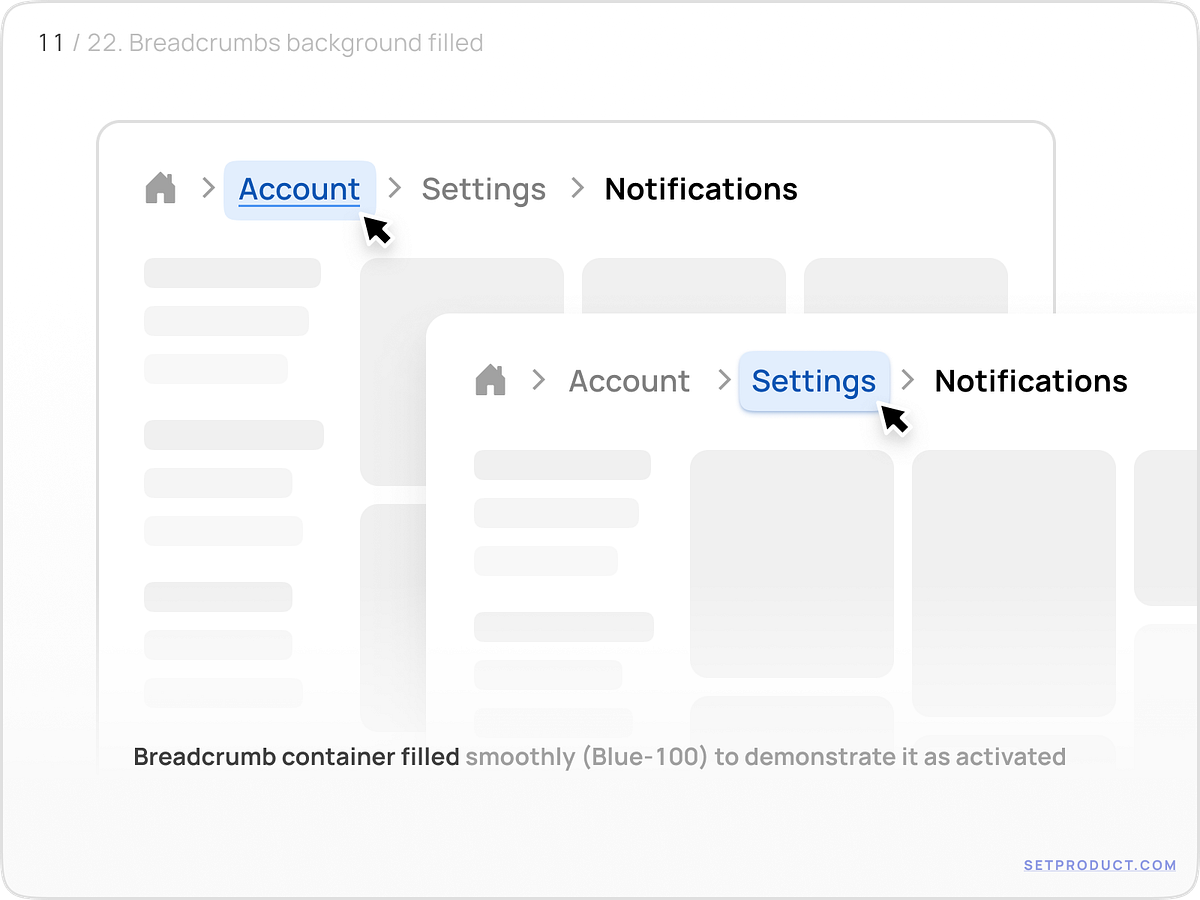Click the caption text mentioning Blue-100

(x=600, y=757)
